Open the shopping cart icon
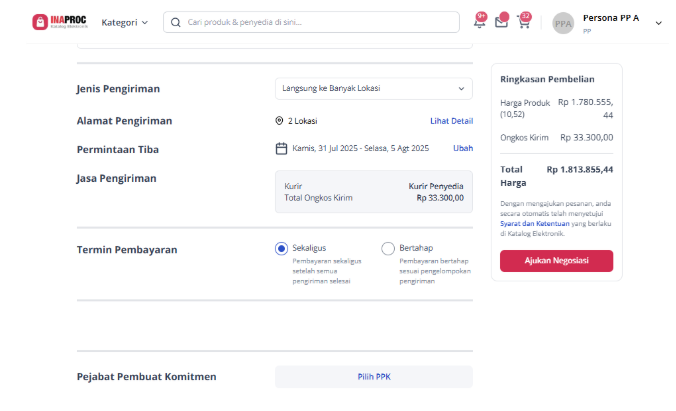This screenshot has height=411, width=676. (524, 22)
